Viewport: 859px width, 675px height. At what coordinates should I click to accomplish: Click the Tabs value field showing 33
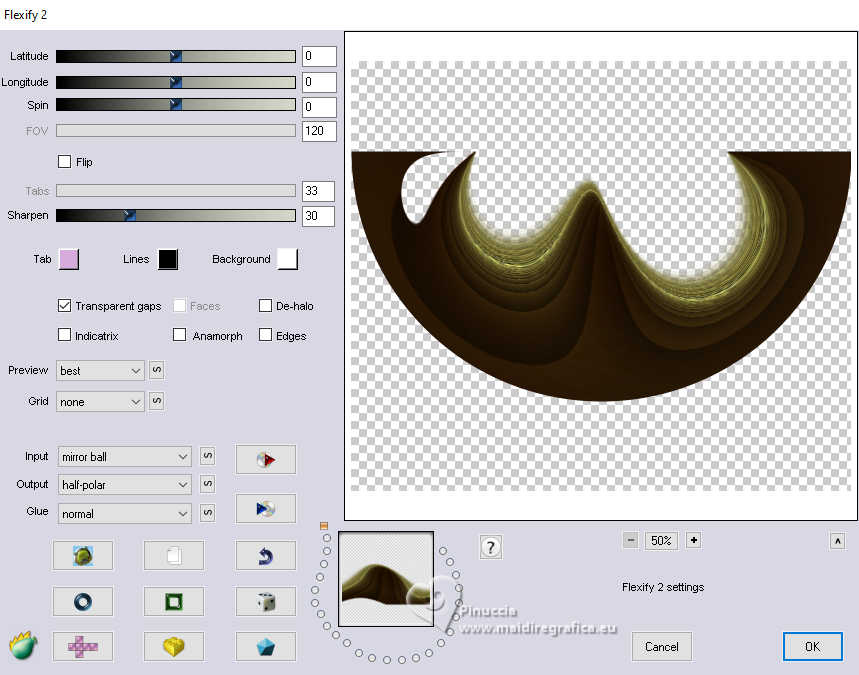point(318,191)
